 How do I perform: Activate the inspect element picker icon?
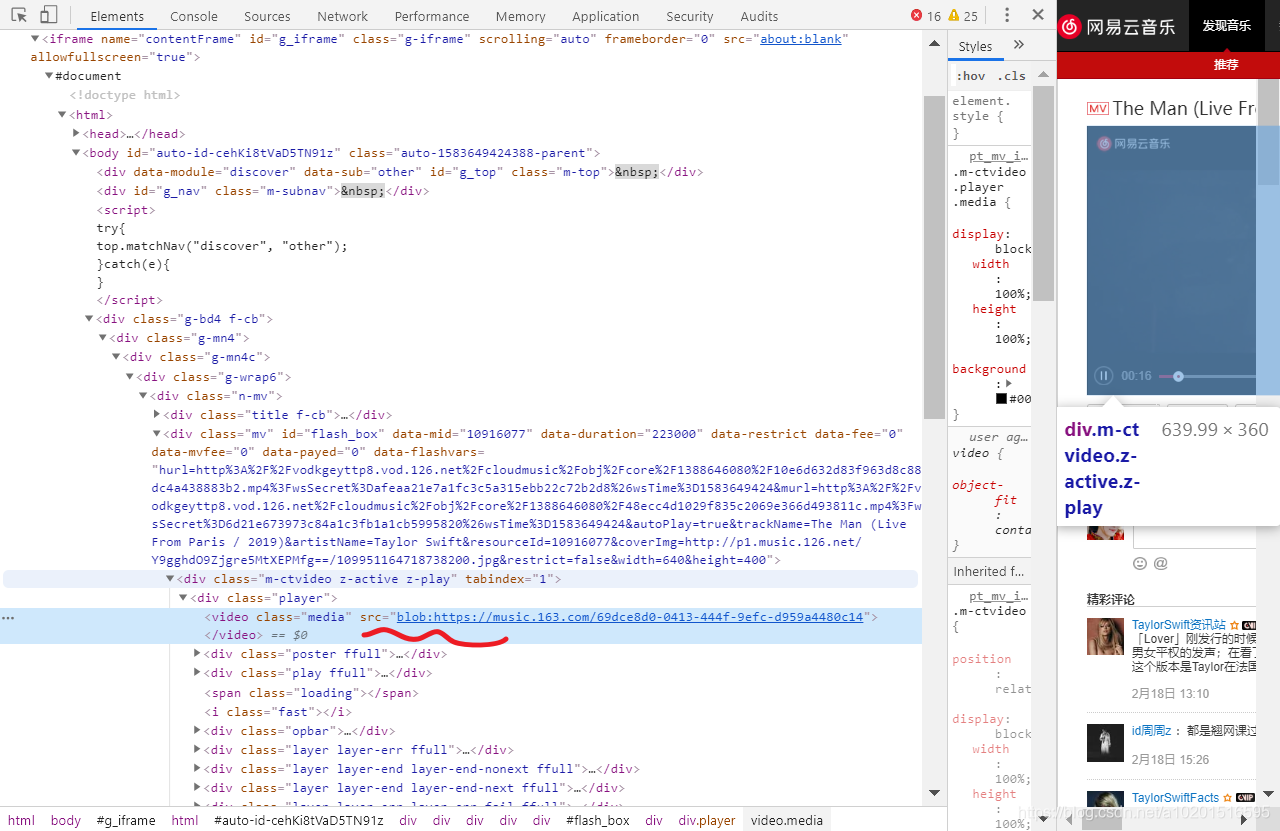coord(19,15)
